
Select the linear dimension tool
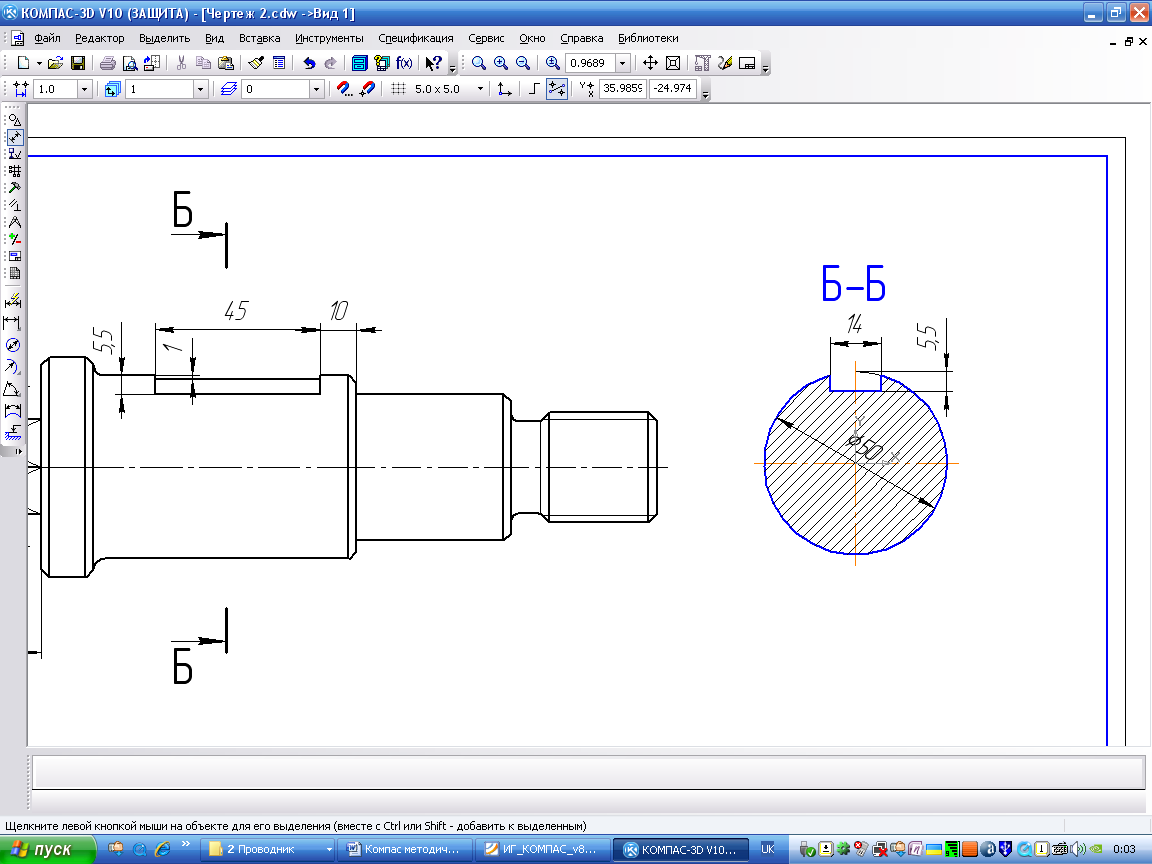coord(12,323)
